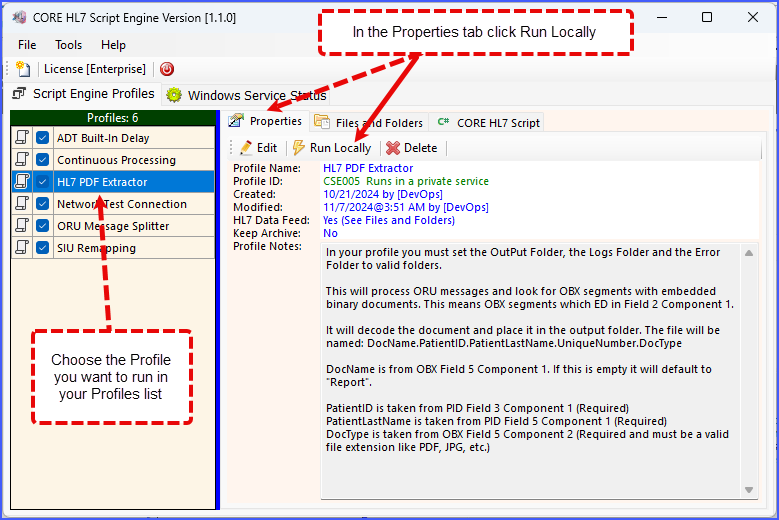Minimize the CORE HL7 Script Engine window
779x520 pixels.
662,17
